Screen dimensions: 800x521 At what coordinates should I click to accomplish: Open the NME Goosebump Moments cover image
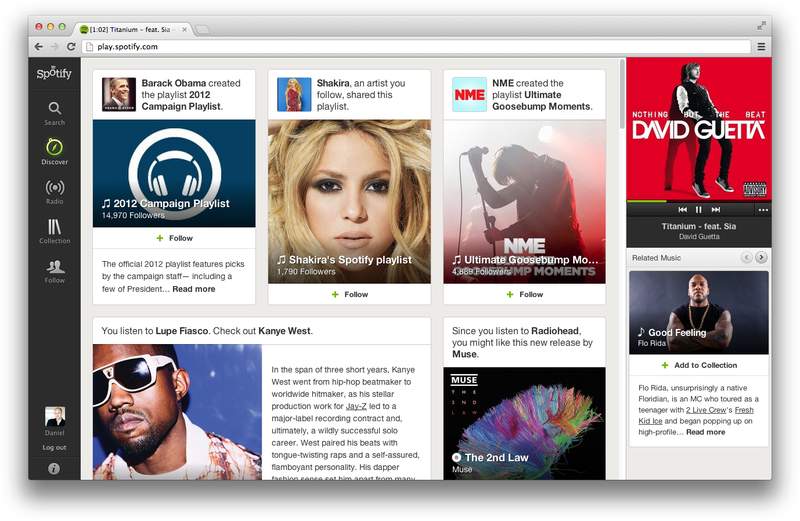524,202
